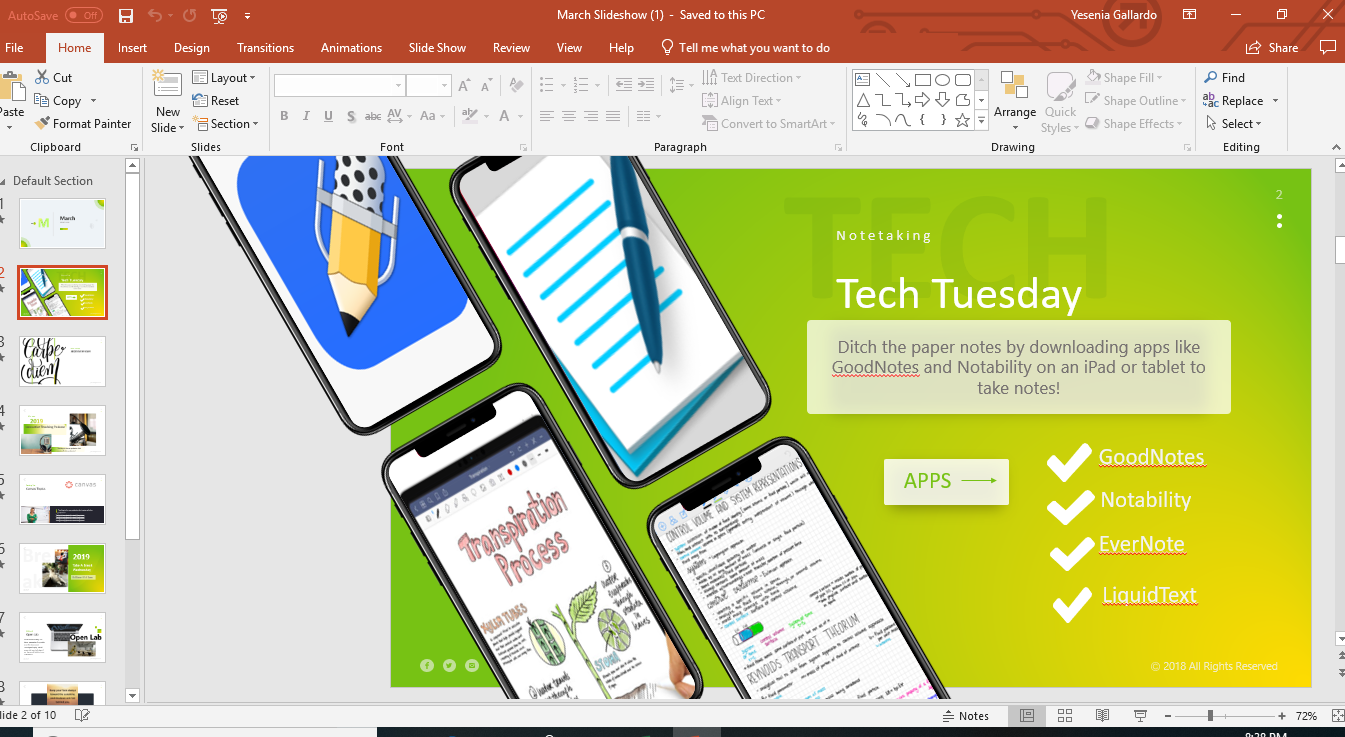Screen dimensions: 1345x737
Task: Select the star shape in the gallery
Action: click(963, 120)
